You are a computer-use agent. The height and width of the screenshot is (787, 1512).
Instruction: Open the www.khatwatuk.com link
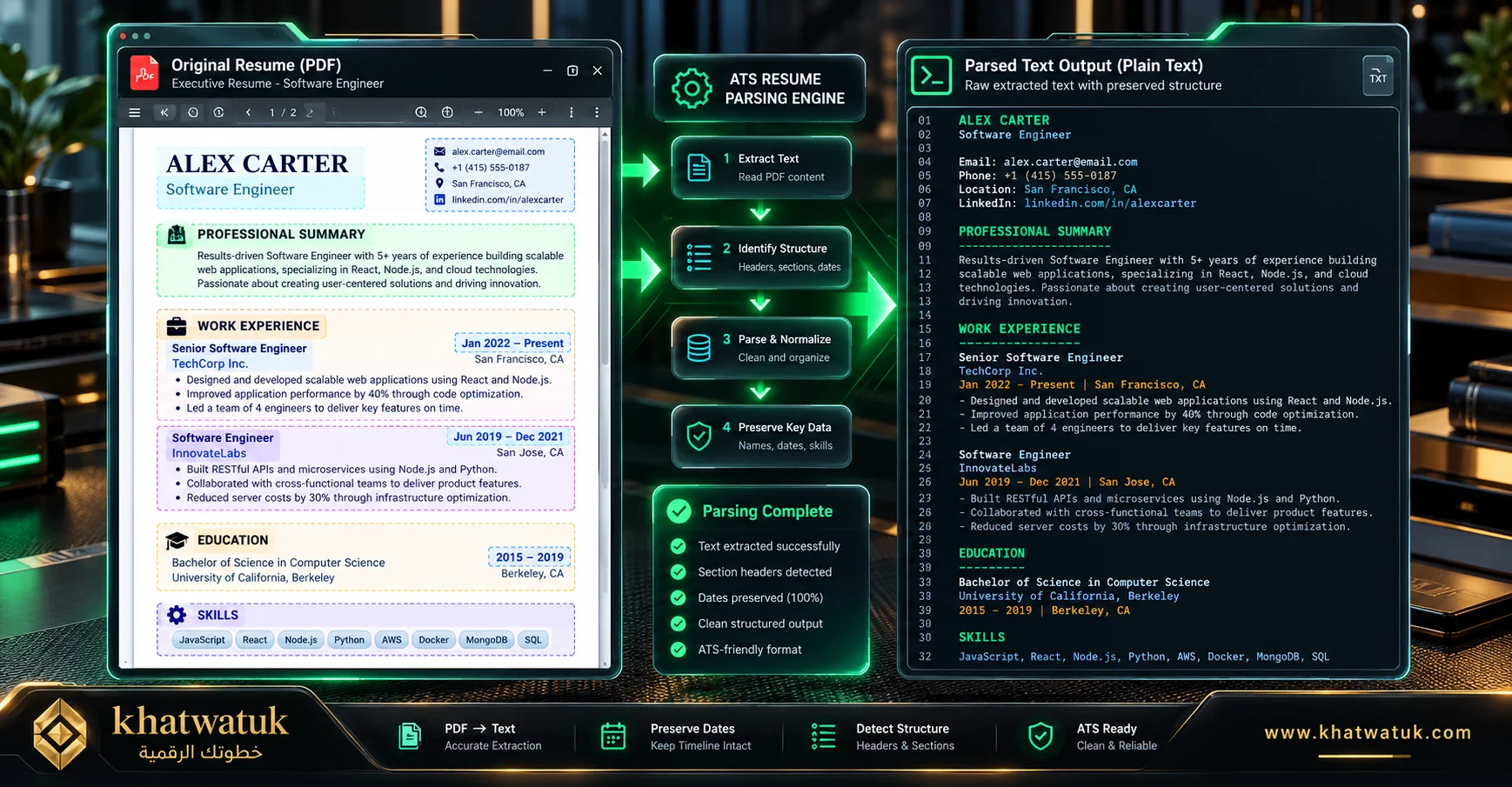(1368, 732)
